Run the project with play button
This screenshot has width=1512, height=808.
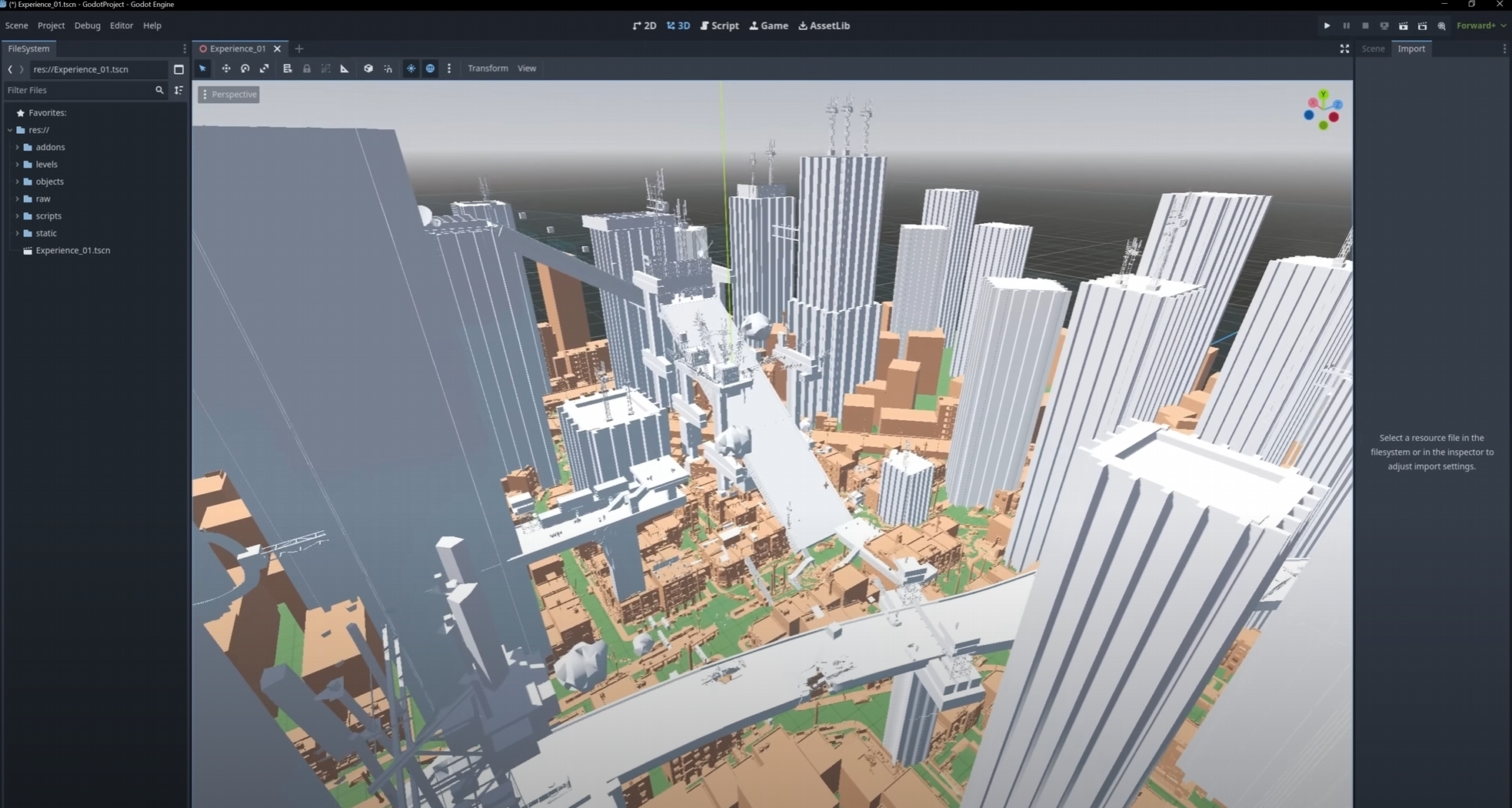point(1327,25)
